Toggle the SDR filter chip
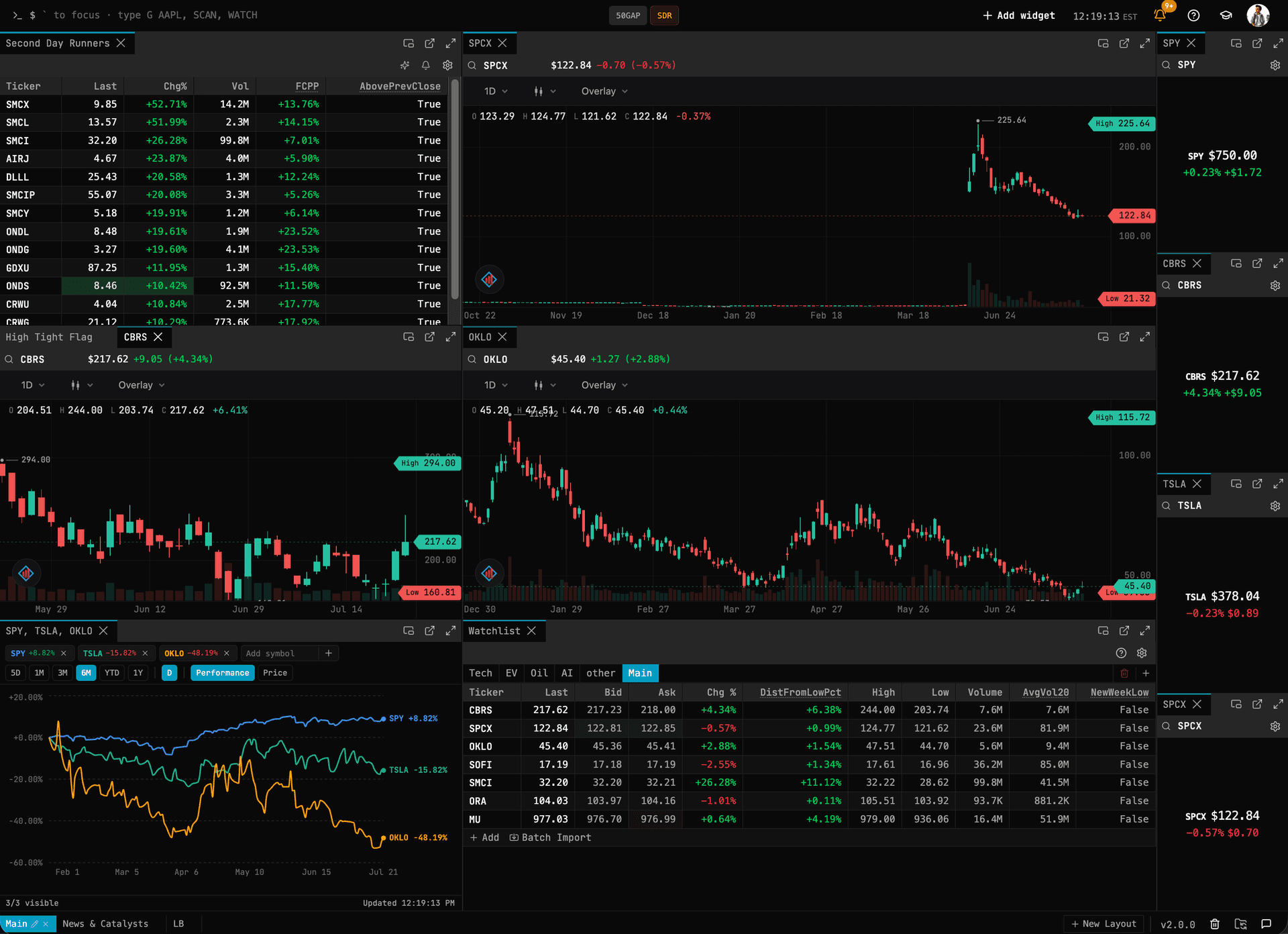 coord(664,15)
